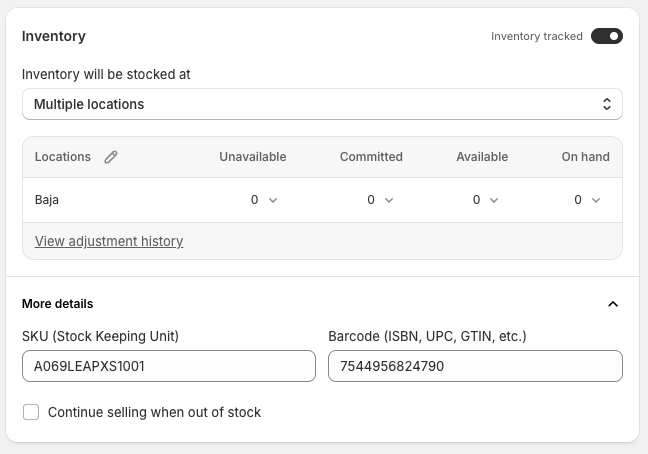This screenshot has height=454, width=648.
Task: Click into the SKU input field
Action: (x=169, y=366)
